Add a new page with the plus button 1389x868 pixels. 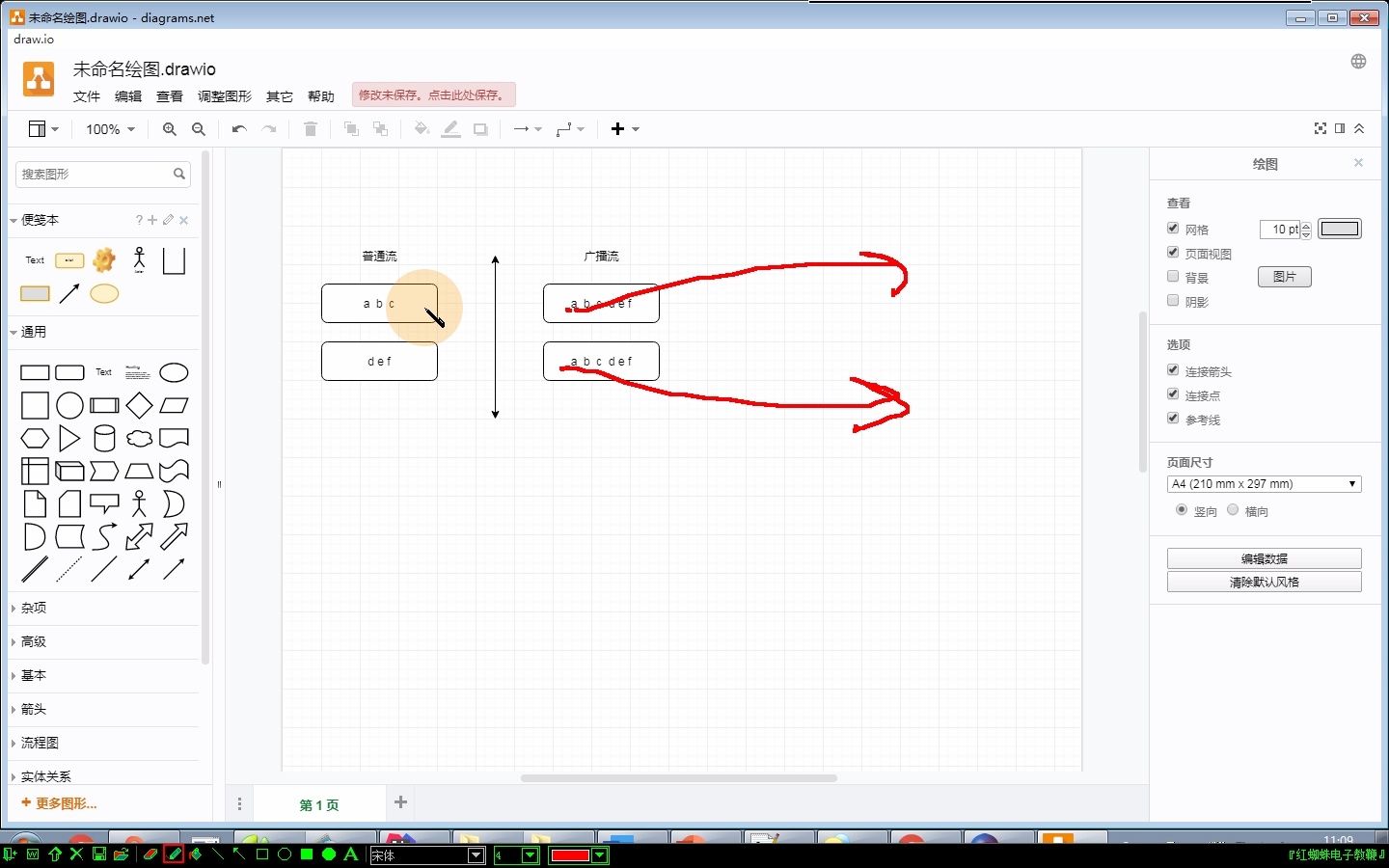pyautogui.click(x=401, y=802)
